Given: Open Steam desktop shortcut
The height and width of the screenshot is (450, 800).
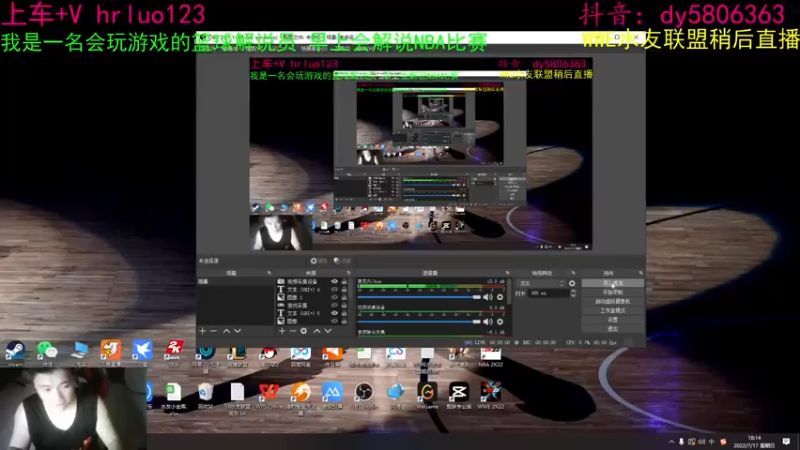Looking at the screenshot, I should coord(15,353).
